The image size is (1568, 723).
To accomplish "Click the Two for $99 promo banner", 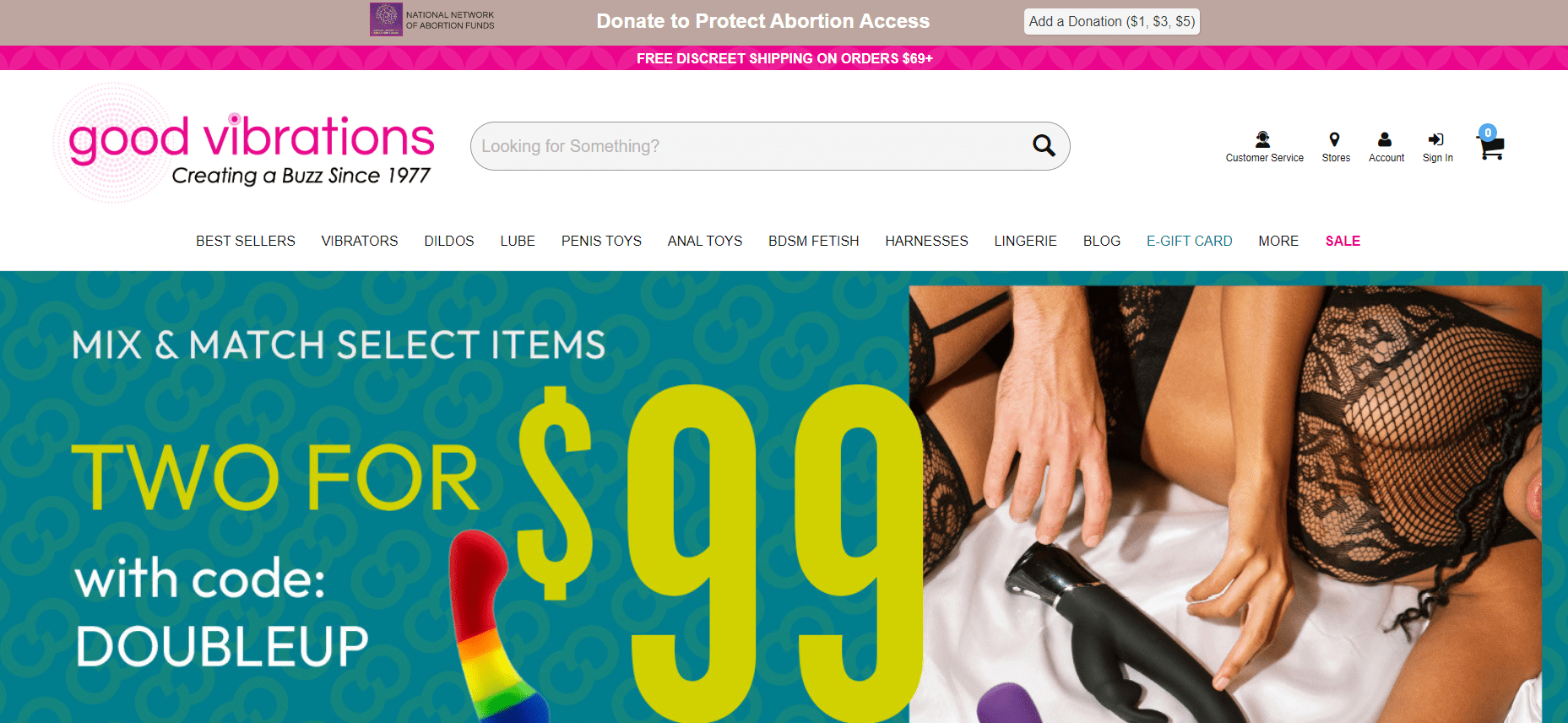I will (784, 497).
